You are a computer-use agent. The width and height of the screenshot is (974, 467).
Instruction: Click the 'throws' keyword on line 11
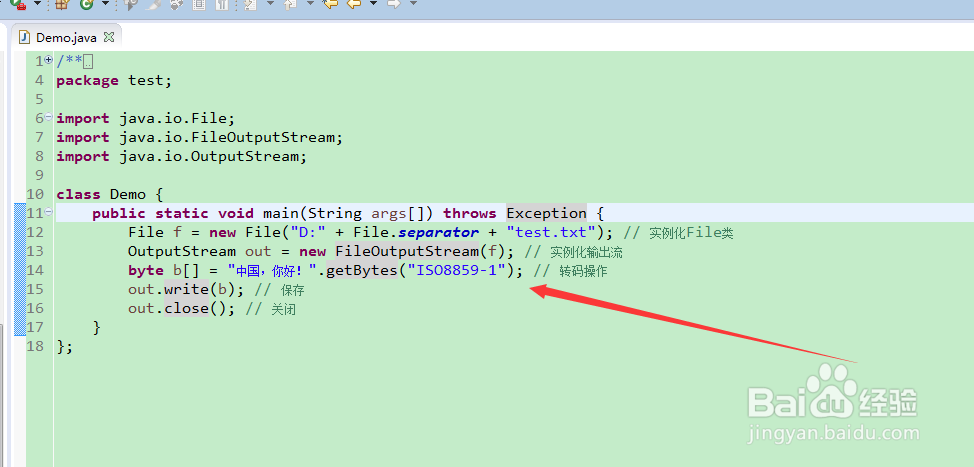pos(470,213)
